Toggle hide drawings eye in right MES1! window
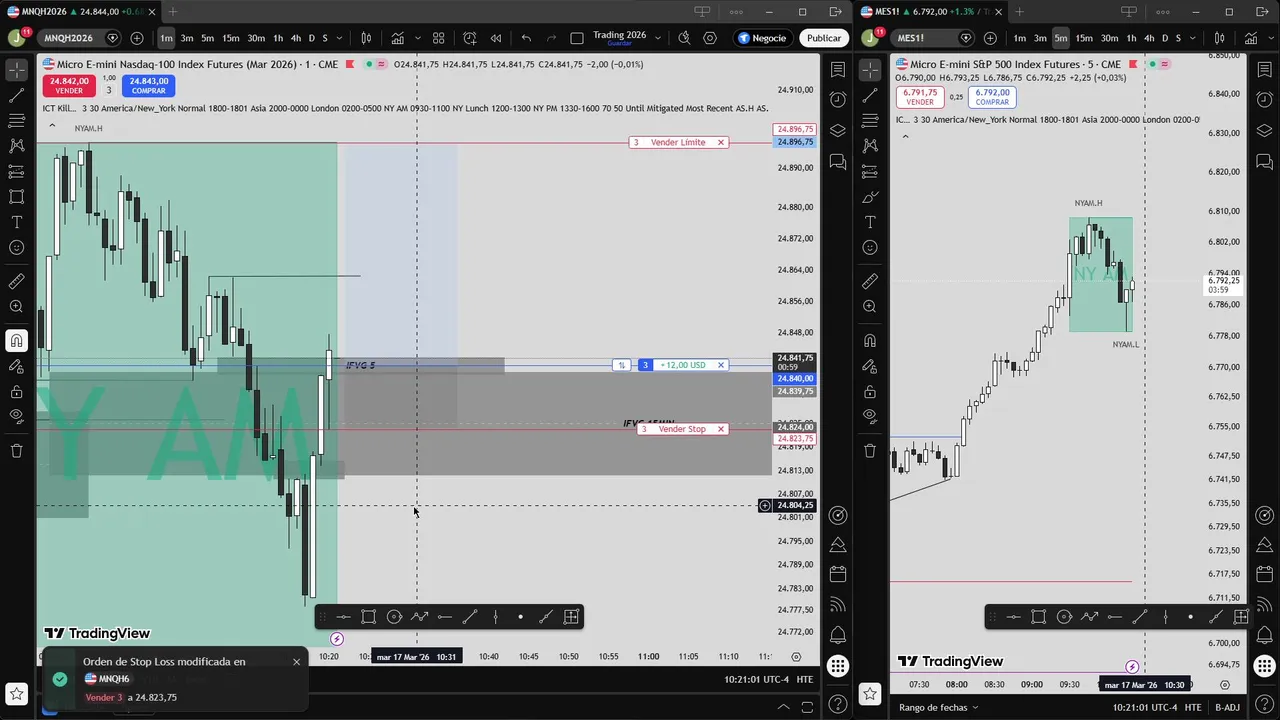The width and height of the screenshot is (1280, 720). pyautogui.click(x=870, y=416)
